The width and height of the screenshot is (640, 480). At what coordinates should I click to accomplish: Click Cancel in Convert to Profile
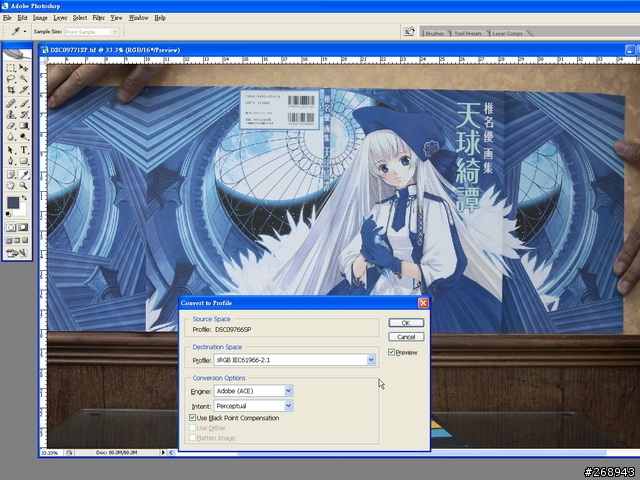point(406,337)
